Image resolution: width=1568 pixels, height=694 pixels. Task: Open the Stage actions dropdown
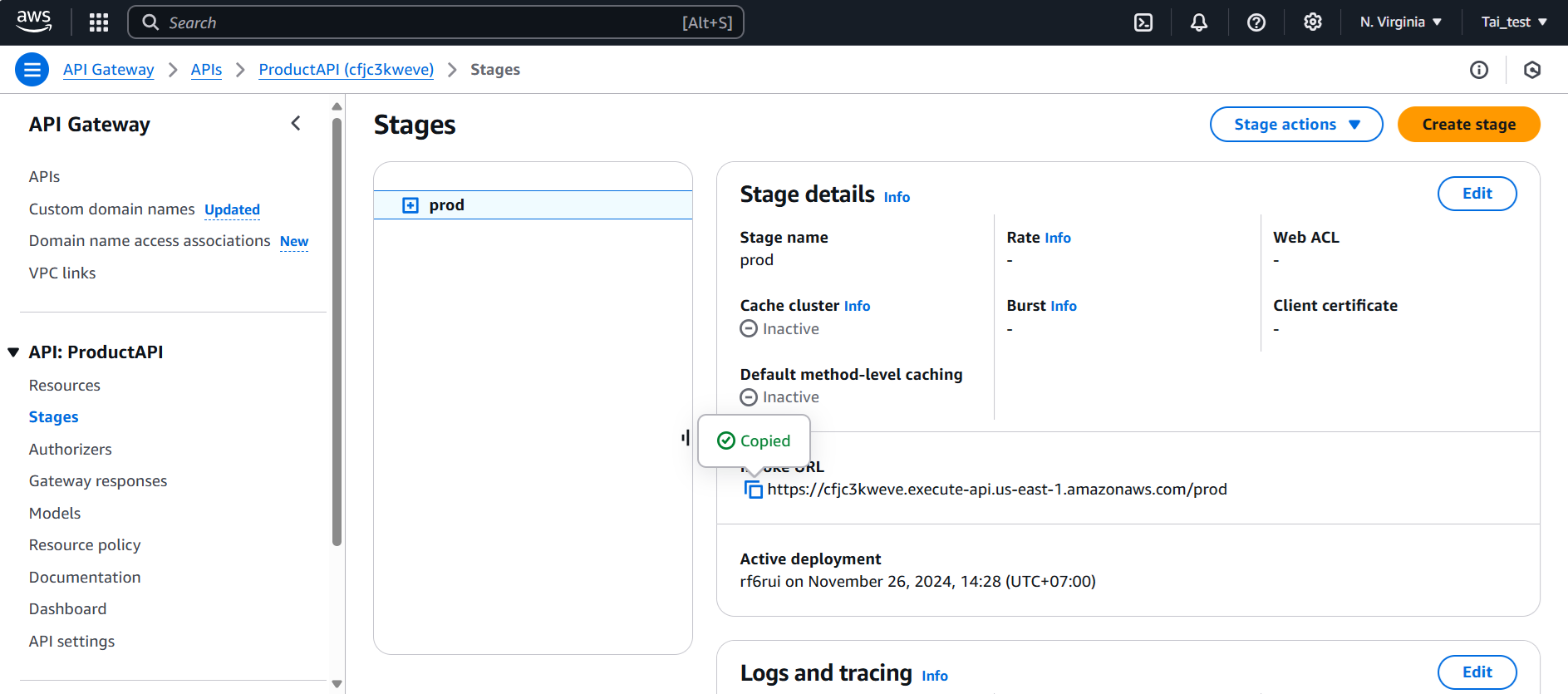point(1296,125)
